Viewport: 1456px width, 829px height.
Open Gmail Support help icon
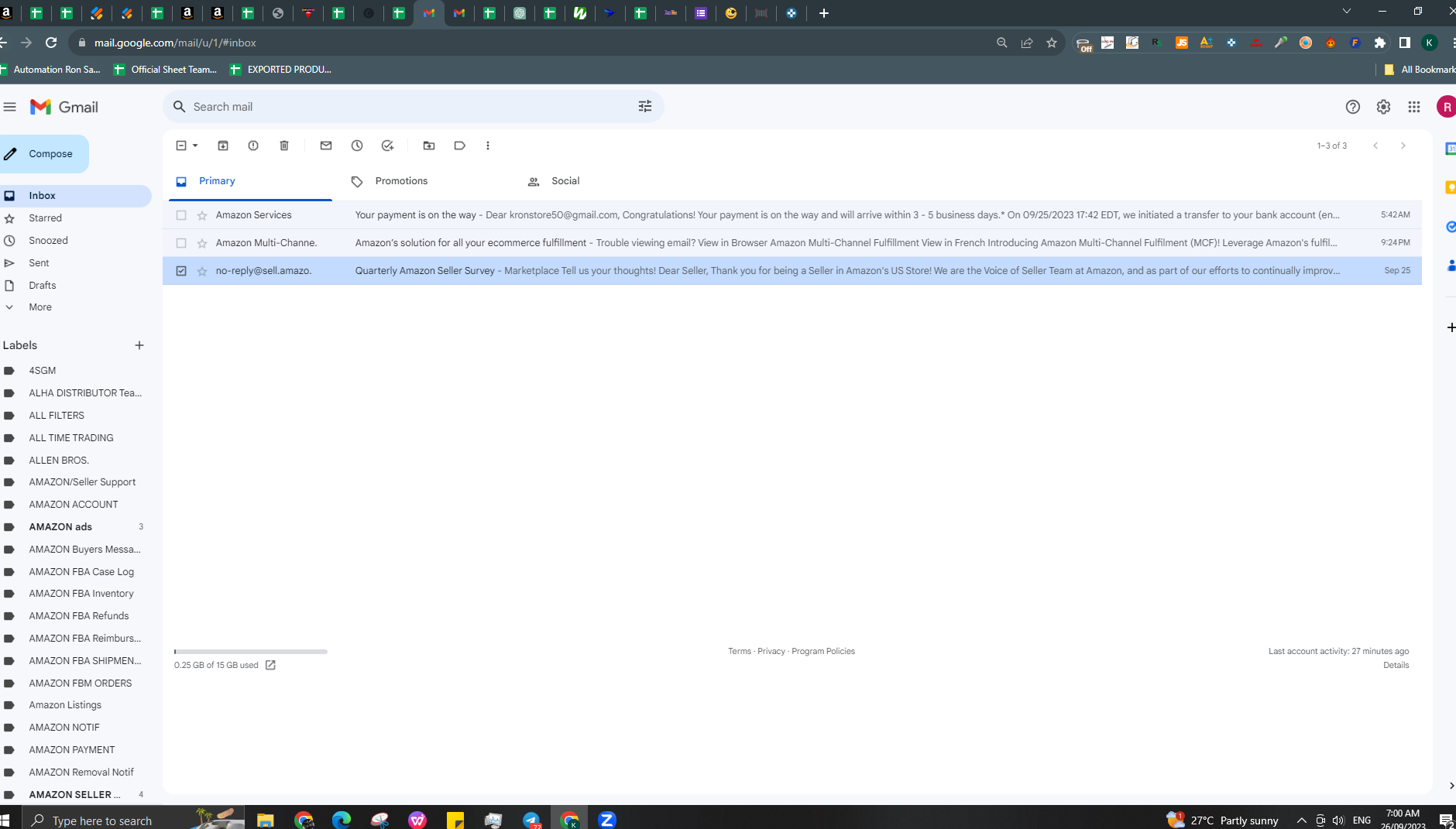1353,107
